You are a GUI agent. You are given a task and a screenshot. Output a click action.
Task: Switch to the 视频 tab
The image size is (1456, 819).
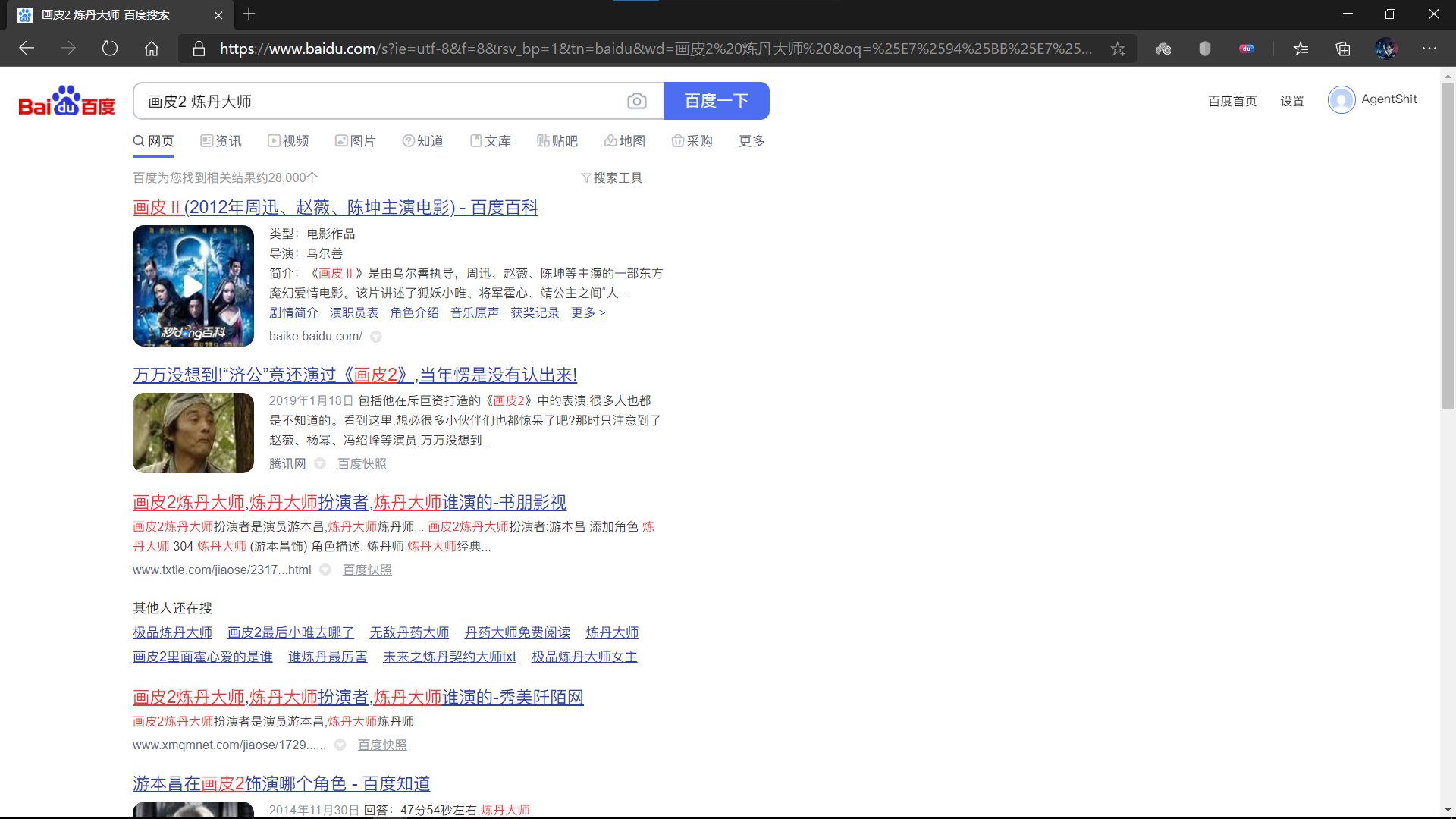point(288,141)
